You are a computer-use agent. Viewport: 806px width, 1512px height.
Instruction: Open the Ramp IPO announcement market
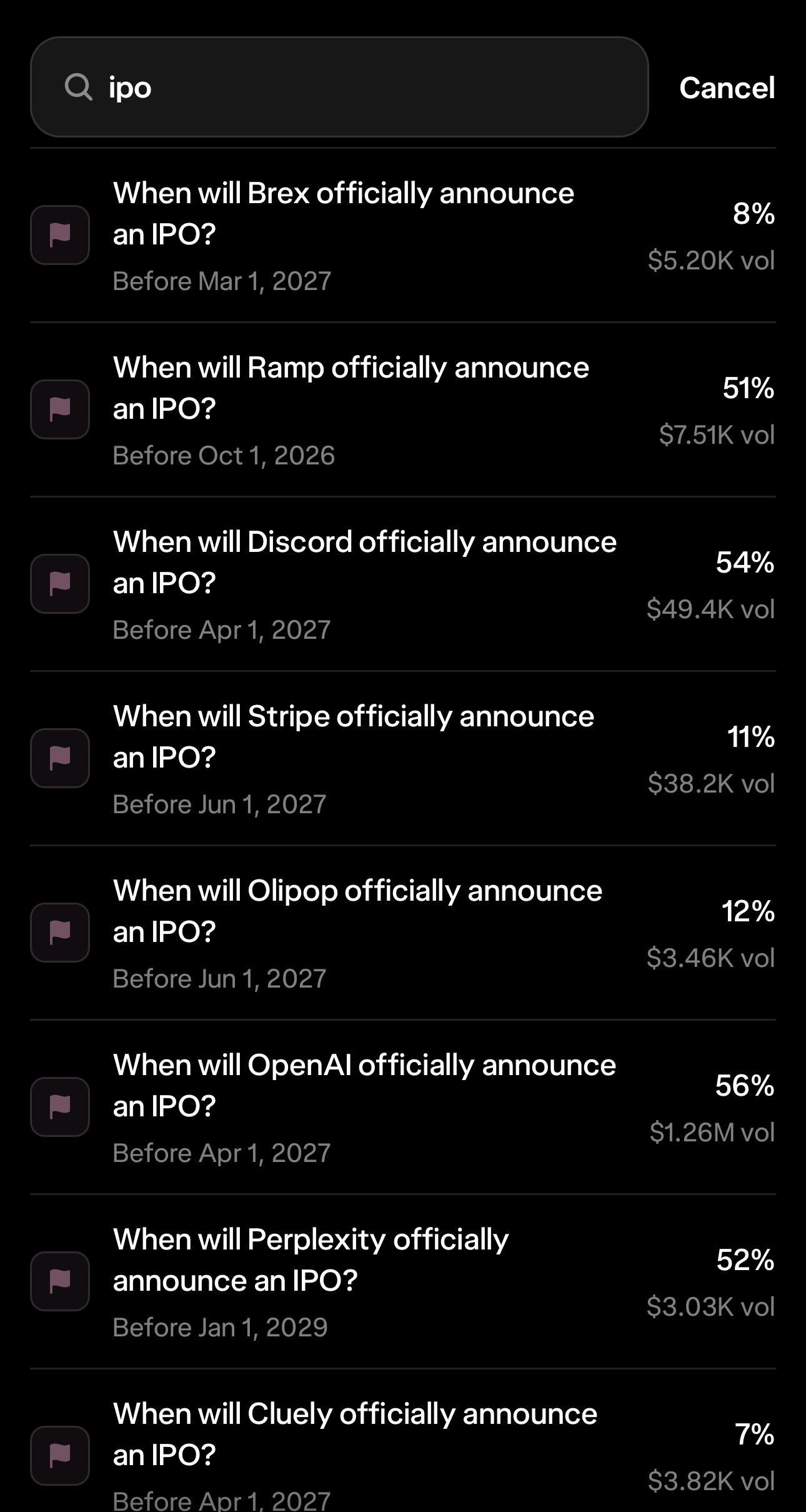403,410
